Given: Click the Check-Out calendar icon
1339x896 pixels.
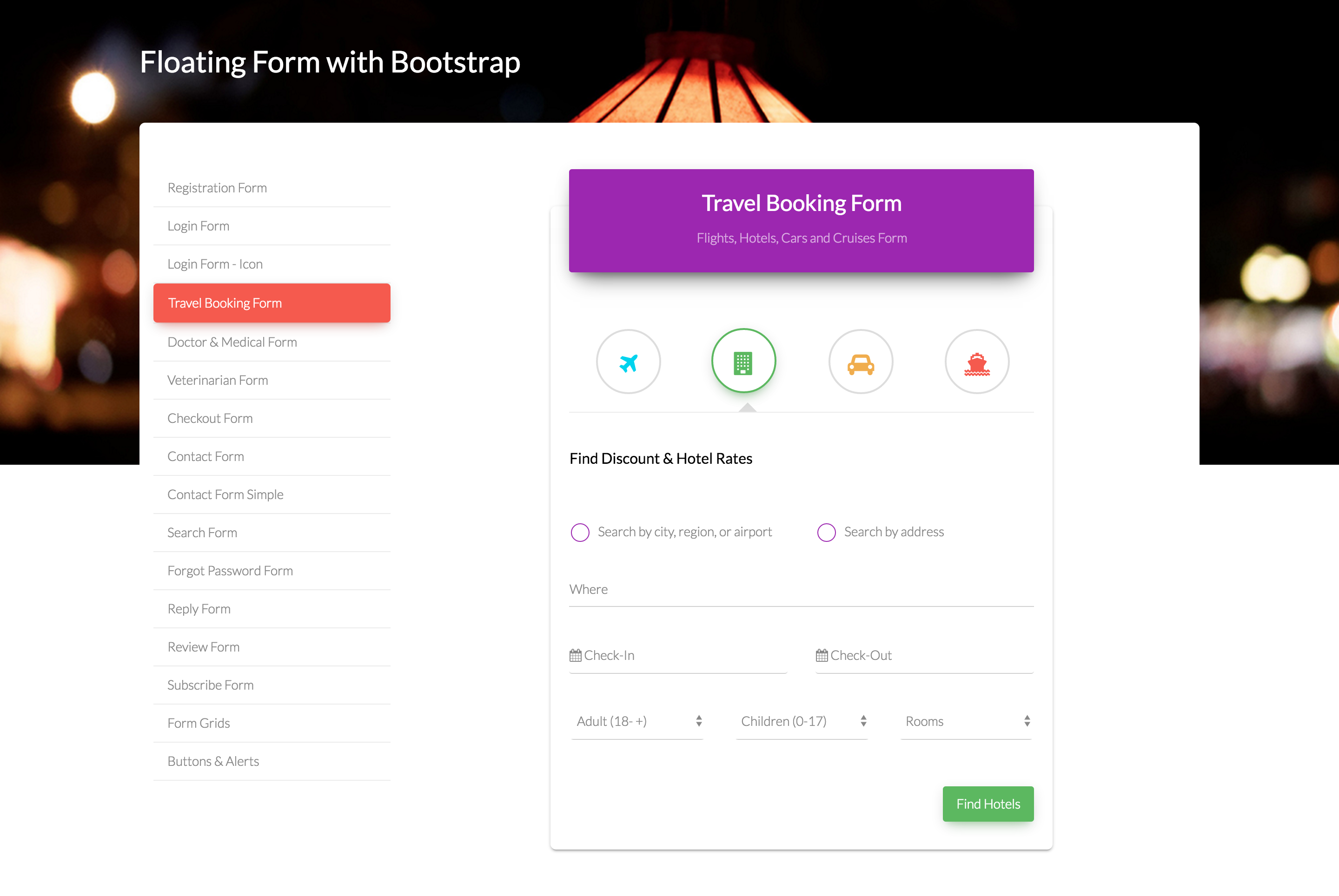Looking at the screenshot, I should (x=822, y=655).
